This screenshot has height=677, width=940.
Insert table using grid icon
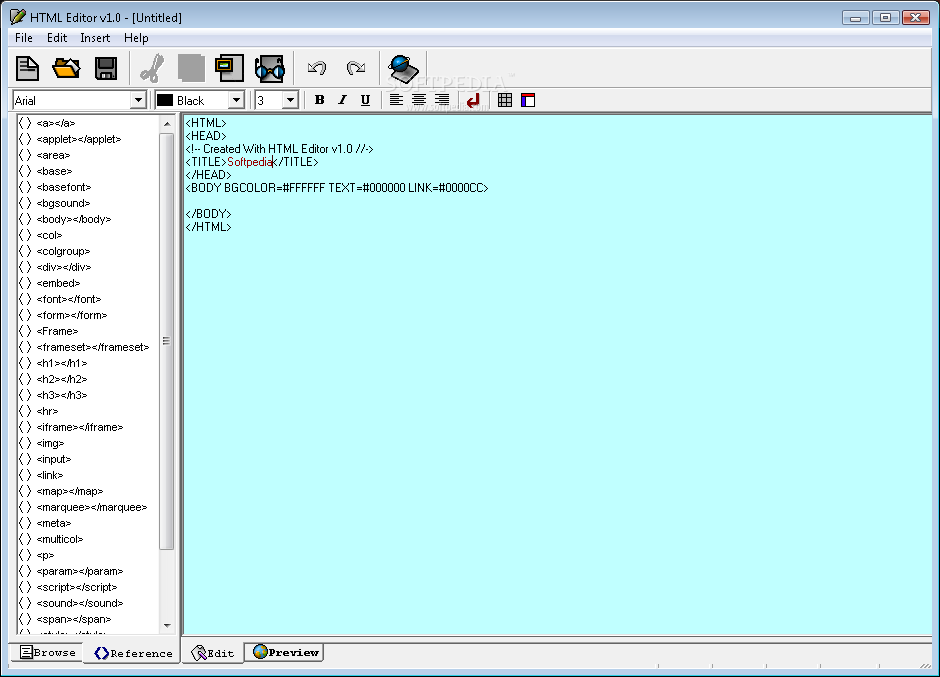tap(505, 100)
